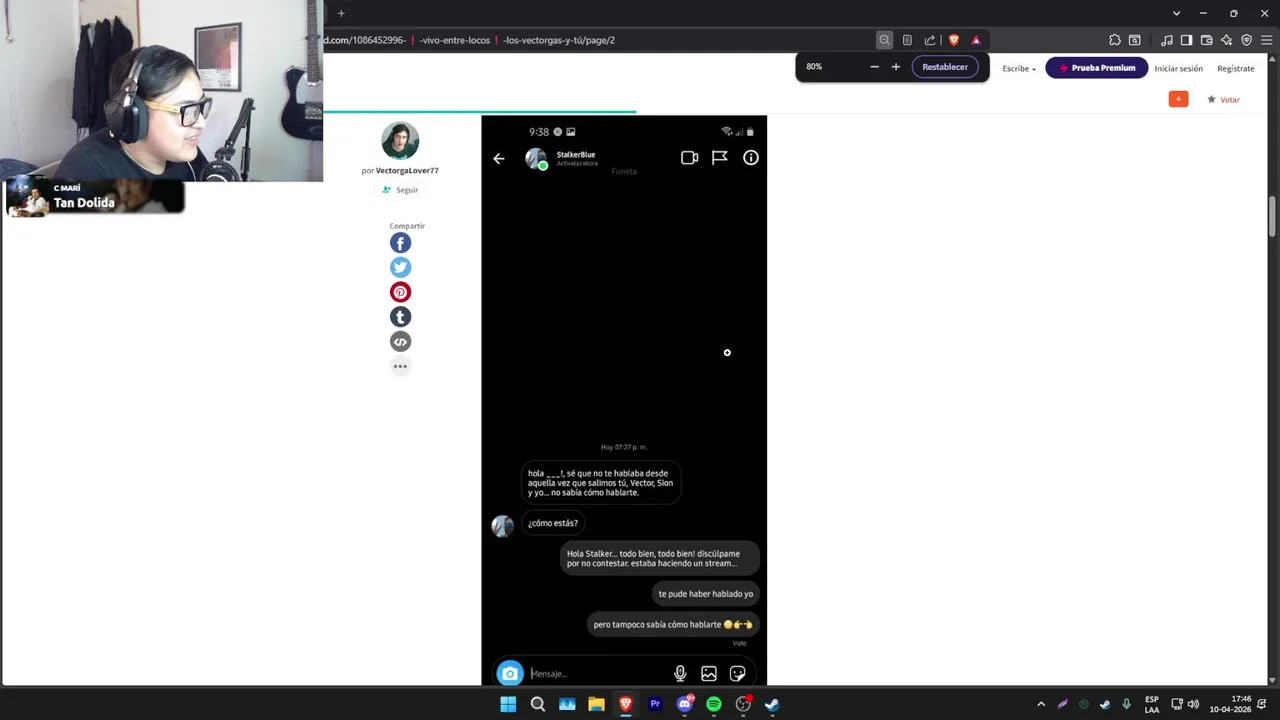Click the microphone icon in message bar
The height and width of the screenshot is (720, 1280).
(680, 673)
